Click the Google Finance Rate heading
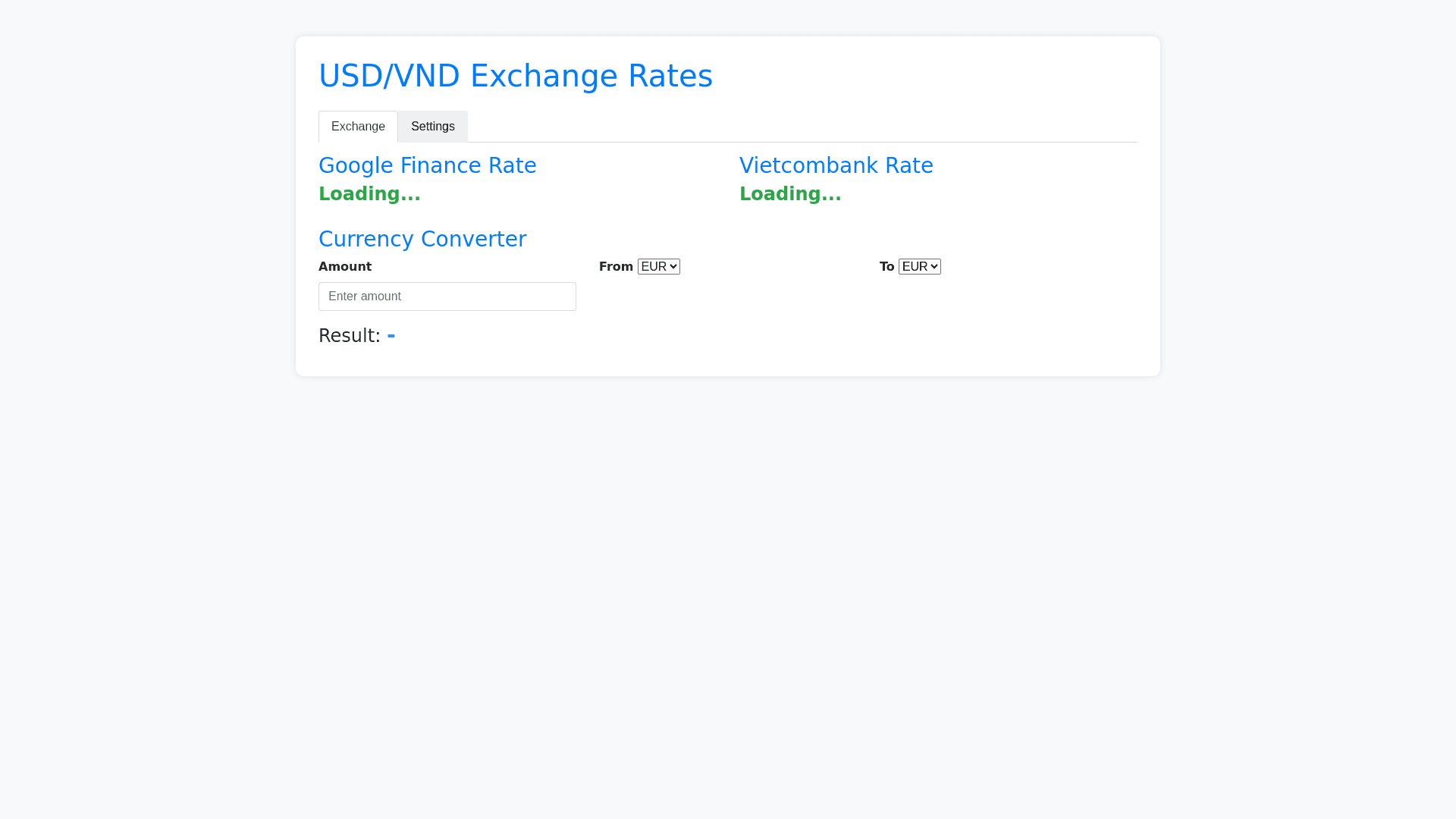 (x=427, y=165)
